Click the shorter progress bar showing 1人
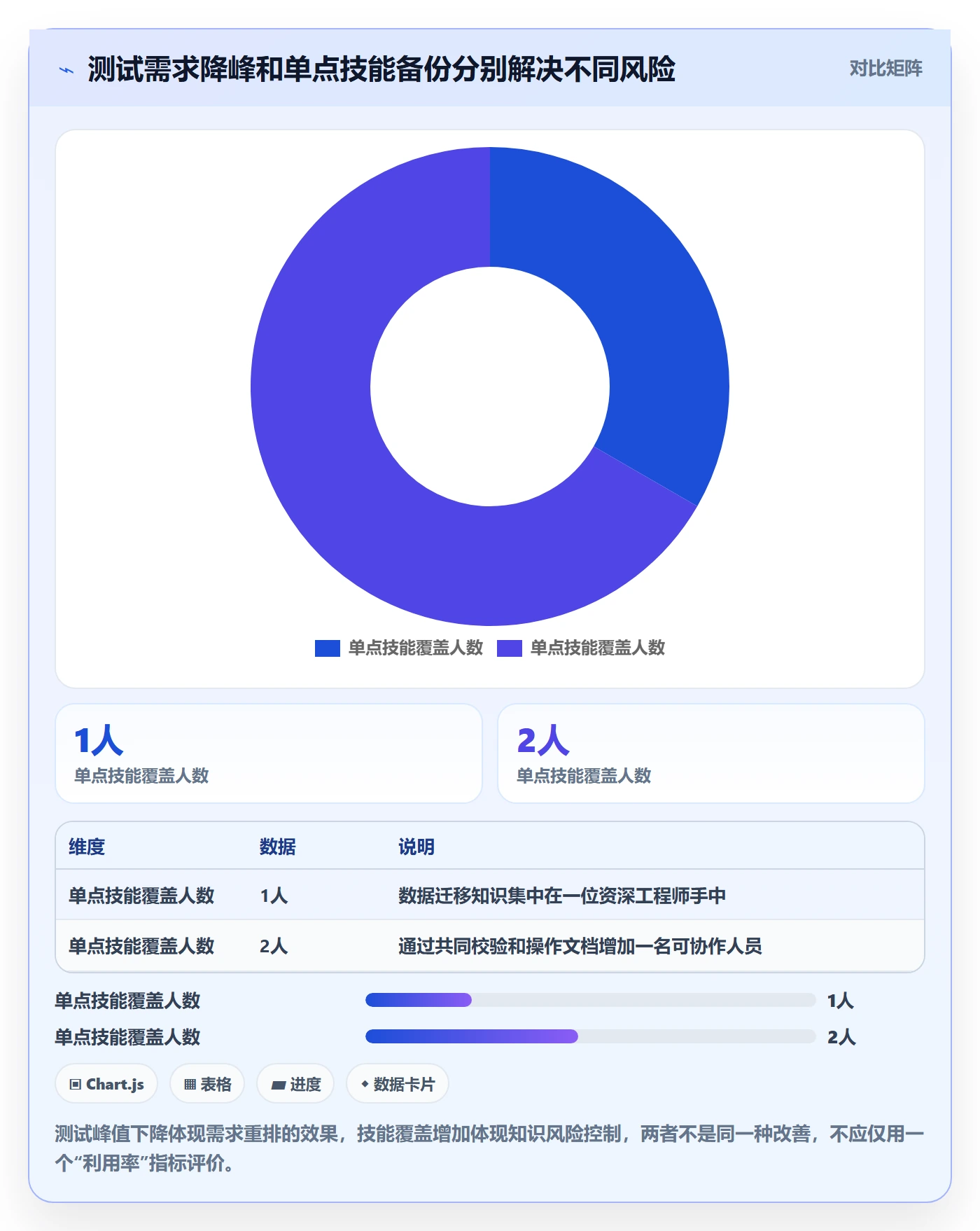The width and height of the screenshot is (980, 1231). tap(590, 1000)
